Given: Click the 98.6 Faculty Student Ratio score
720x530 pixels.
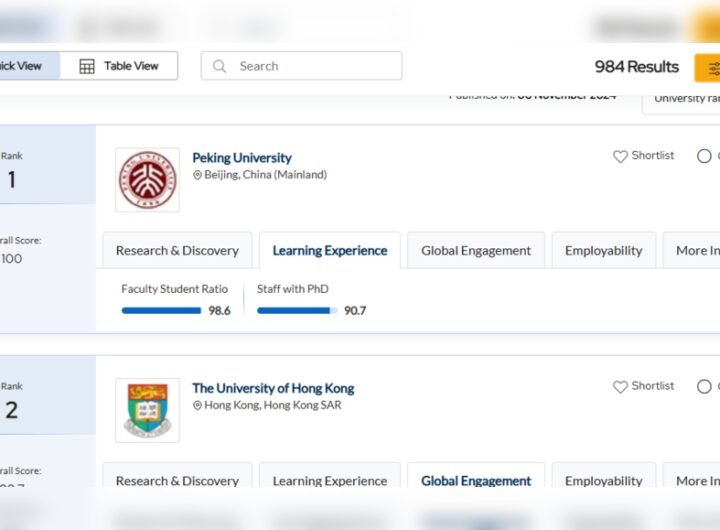Looking at the screenshot, I should 219,310.
